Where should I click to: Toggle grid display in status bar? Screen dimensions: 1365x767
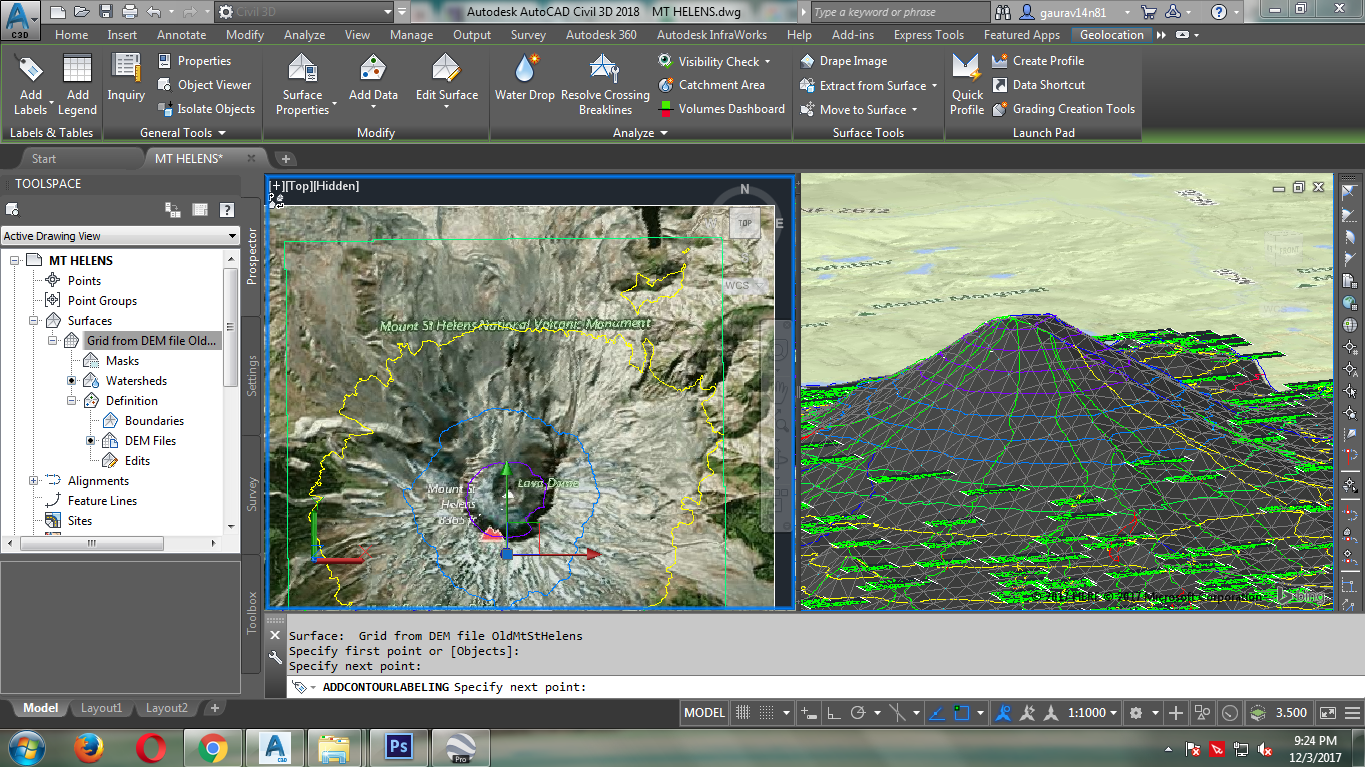(x=743, y=713)
